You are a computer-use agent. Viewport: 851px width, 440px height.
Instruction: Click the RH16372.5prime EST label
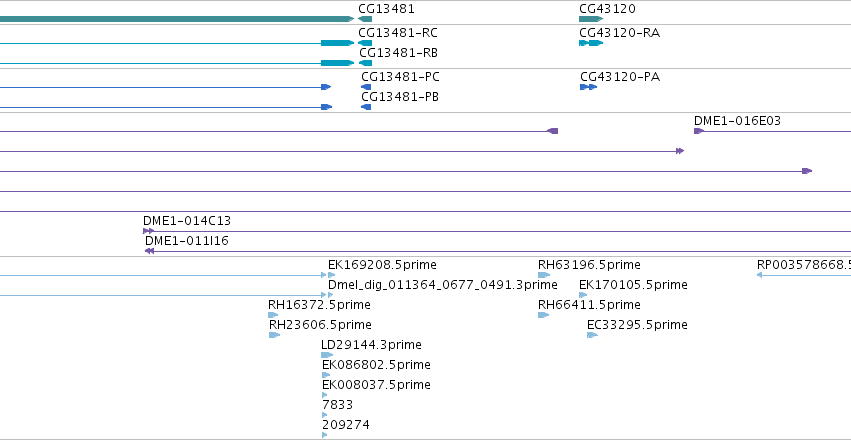(319, 305)
